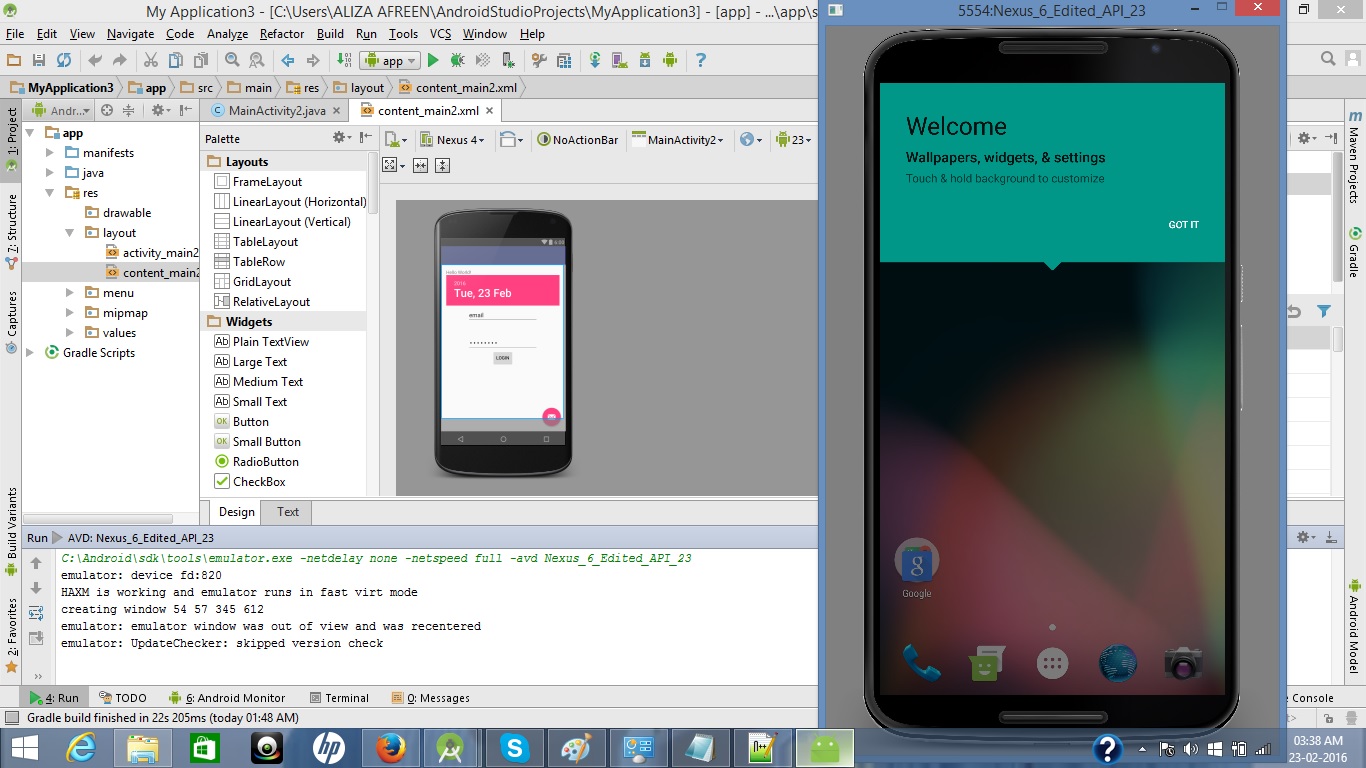Toggle the Gradle side panel
The height and width of the screenshot is (768, 1366).
tap(1354, 253)
